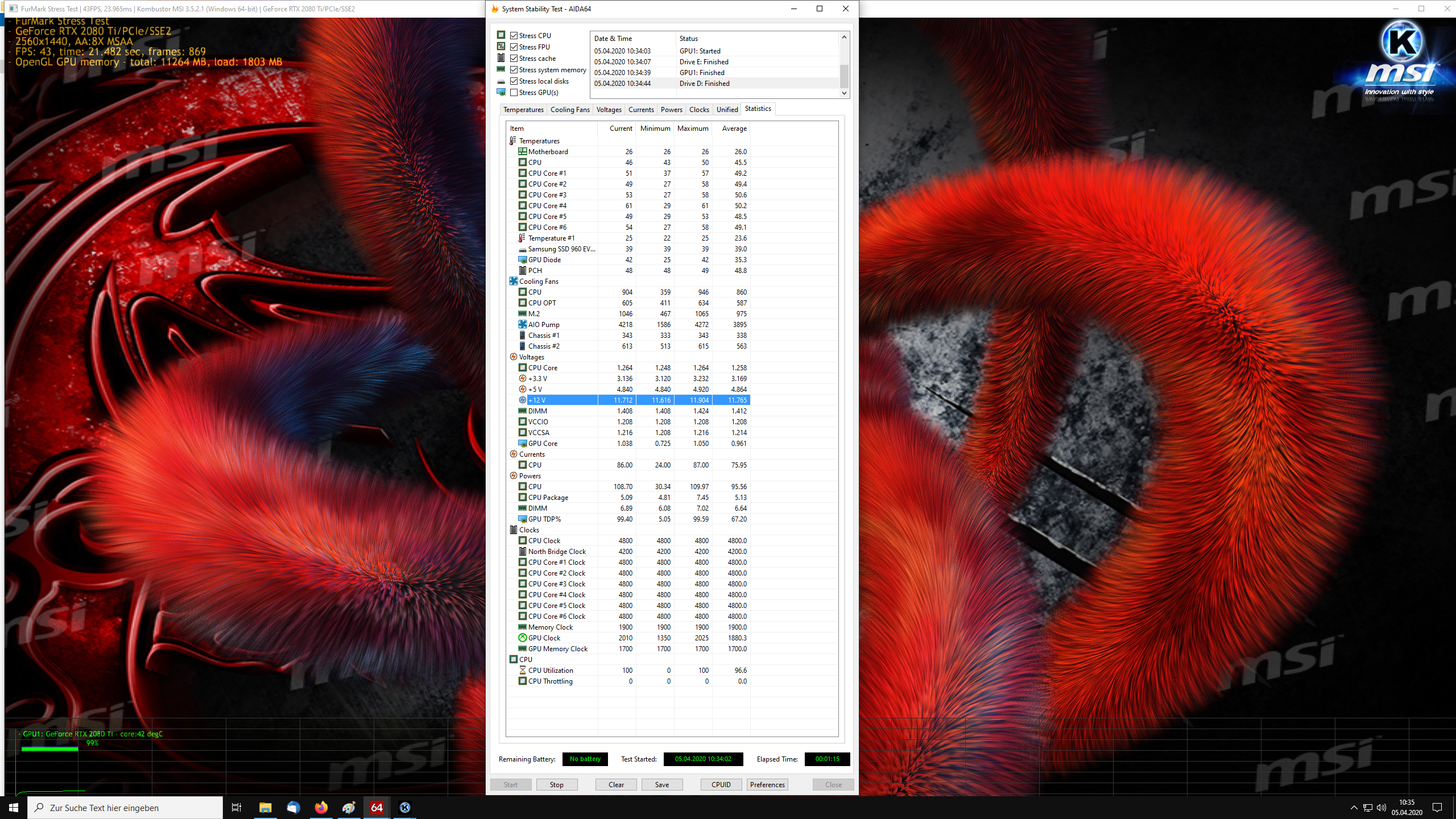Click the AIDA64 icon in taskbar
This screenshot has width=1456, height=819.
pos(377,807)
